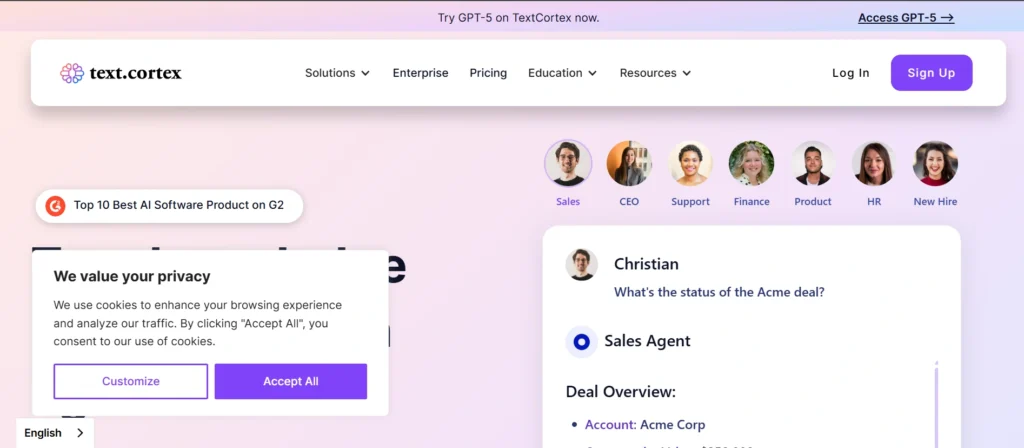The width and height of the screenshot is (1024, 448).
Task: Select the CEO persona avatar
Action: [629, 163]
